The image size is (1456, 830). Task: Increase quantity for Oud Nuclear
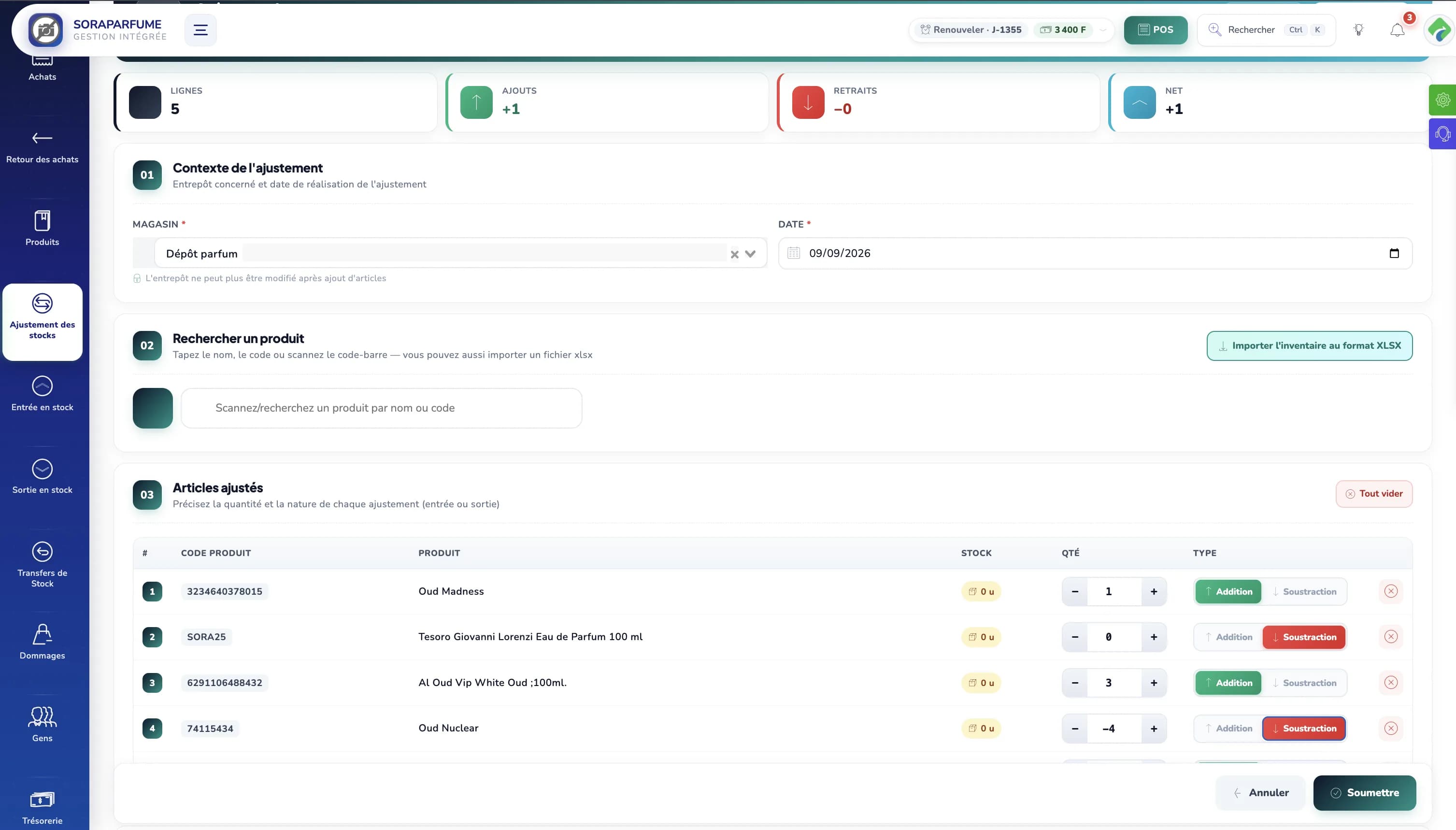[x=1154, y=729]
